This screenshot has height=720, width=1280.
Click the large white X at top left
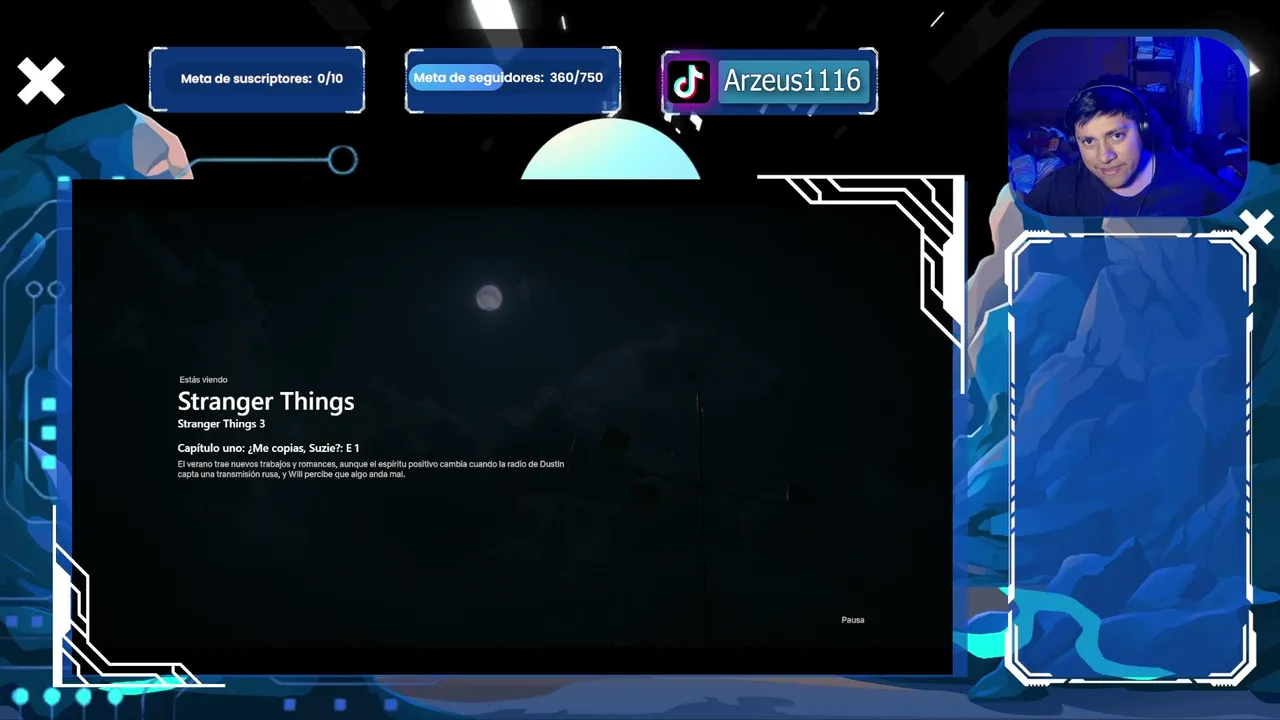[x=41, y=81]
